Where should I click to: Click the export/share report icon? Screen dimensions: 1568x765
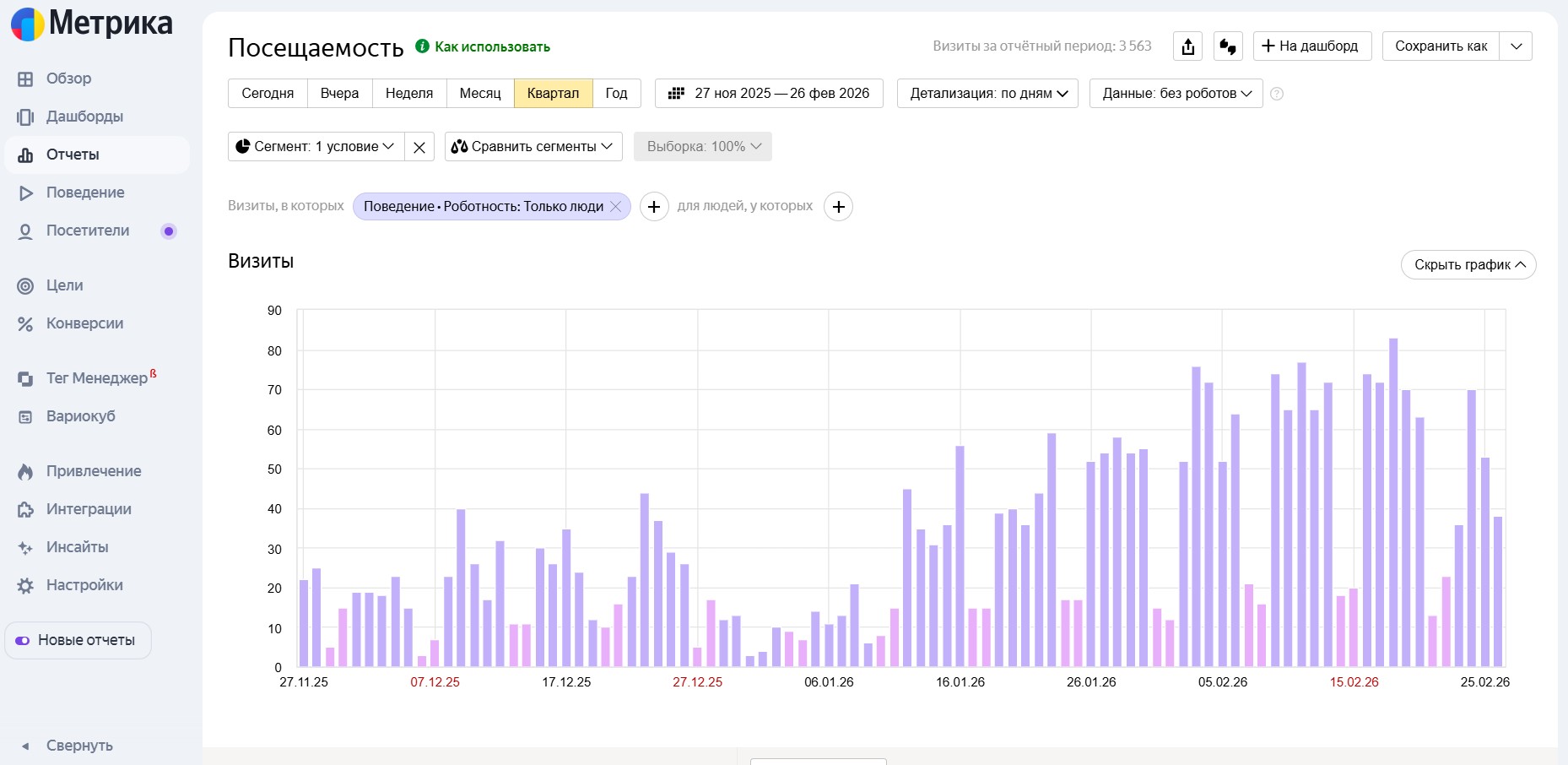click(1187, 46)
